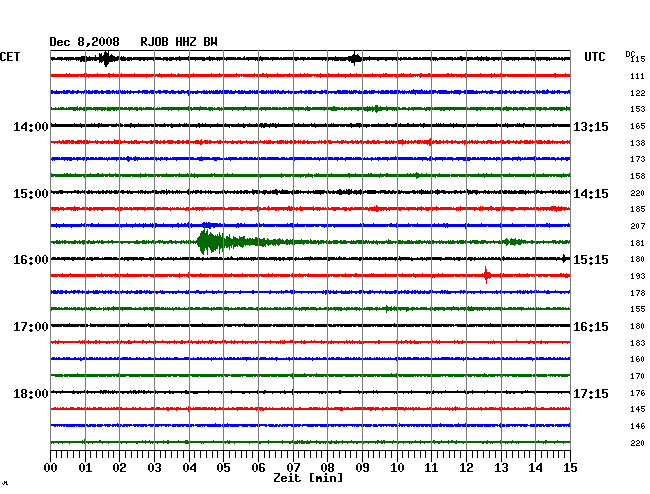
Task: Select minute 01 on the time axis
Action: pos(85,467)
